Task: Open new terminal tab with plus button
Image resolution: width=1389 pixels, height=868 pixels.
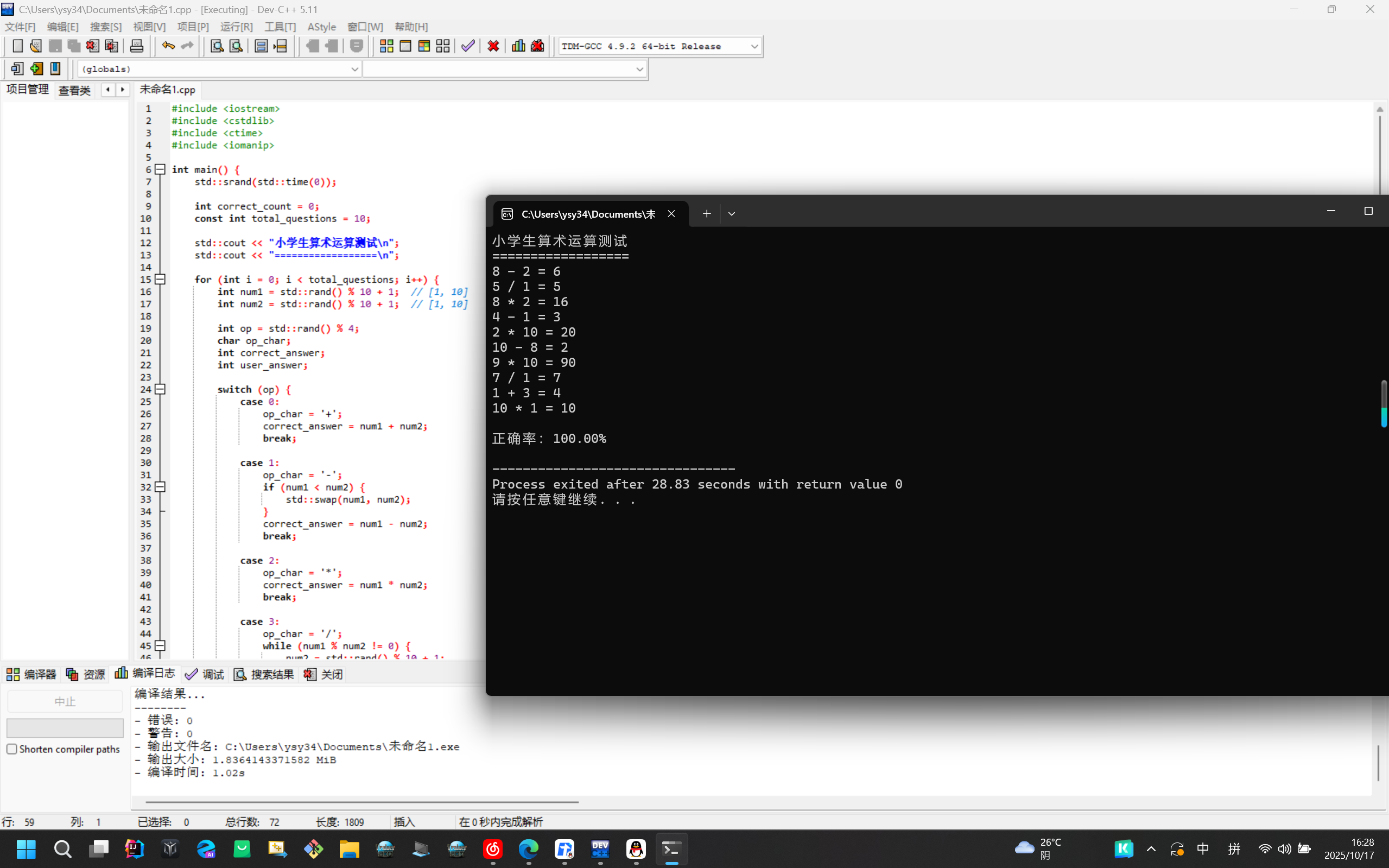Action: (x=707, y=213)
